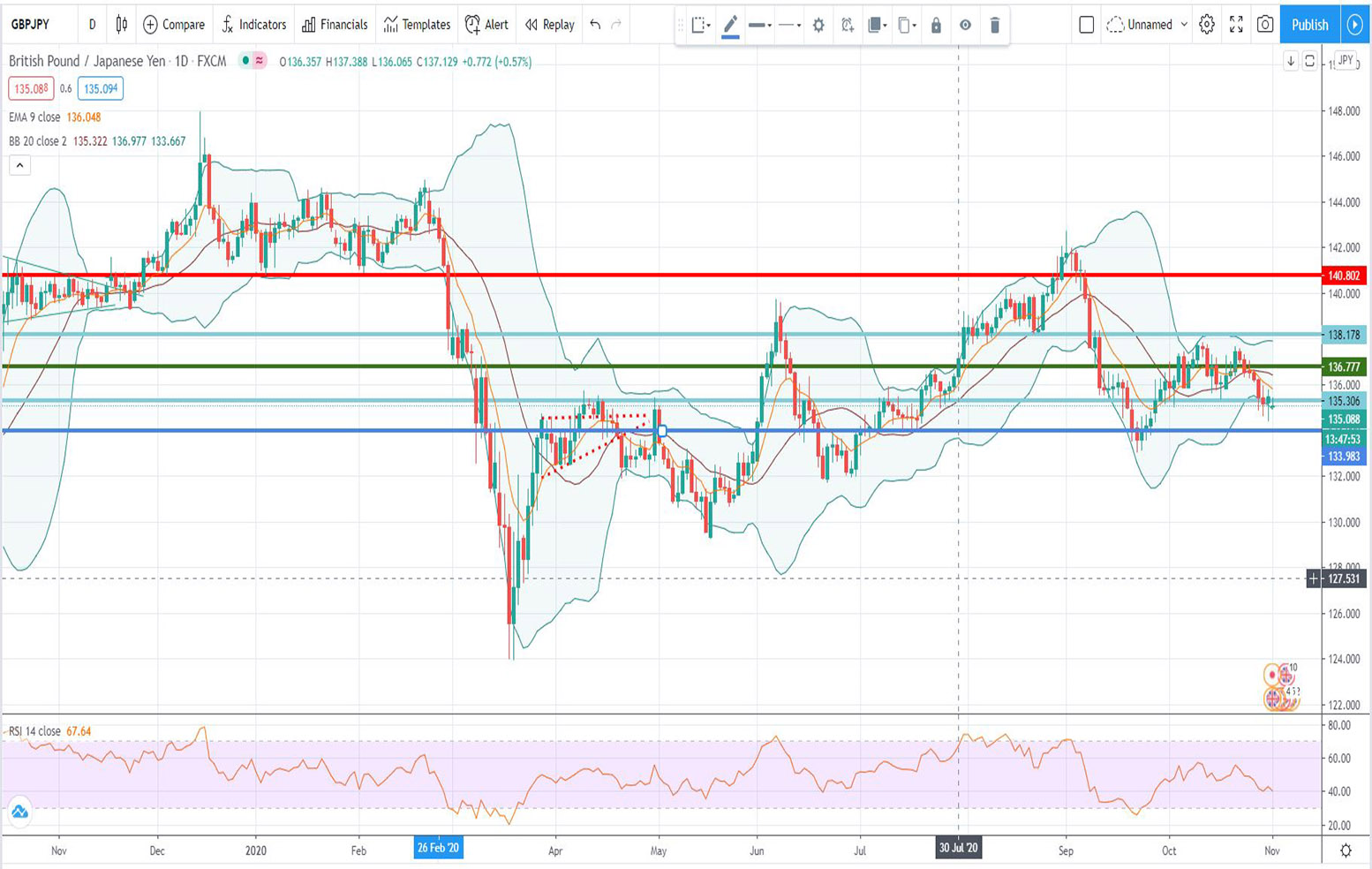Add an alert on the drawing via clock icon
The image size is (1372, 869).
pos(845,25)
